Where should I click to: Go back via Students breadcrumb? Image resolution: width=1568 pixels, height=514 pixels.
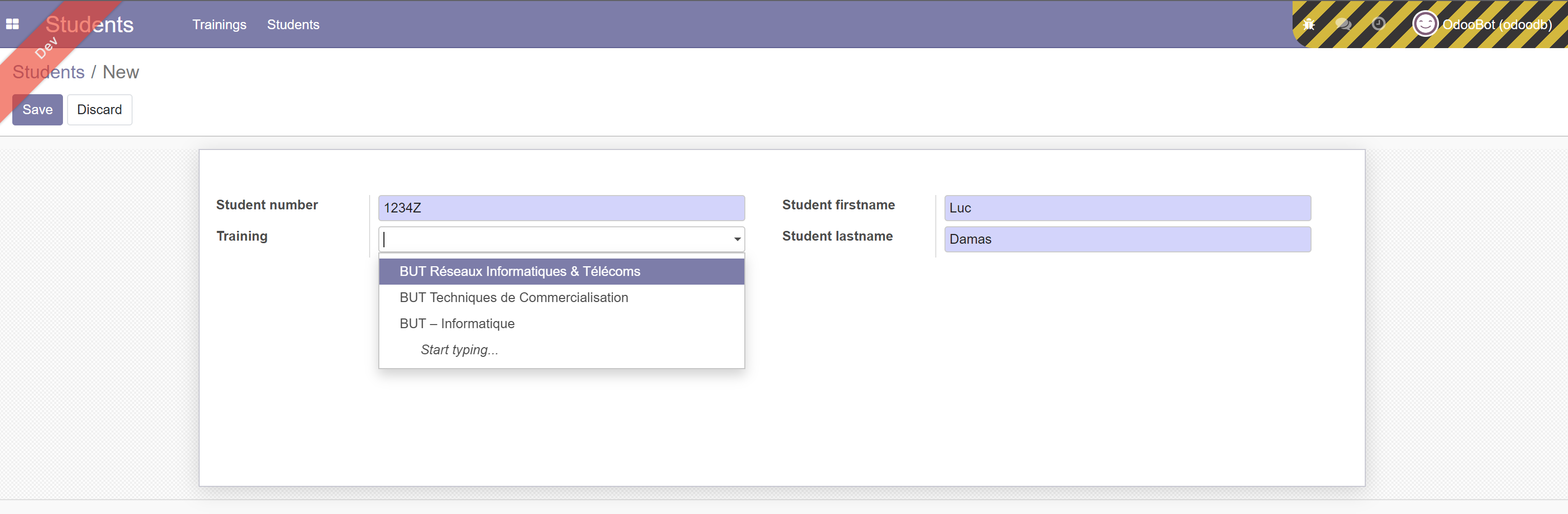[x=49, y=72]
